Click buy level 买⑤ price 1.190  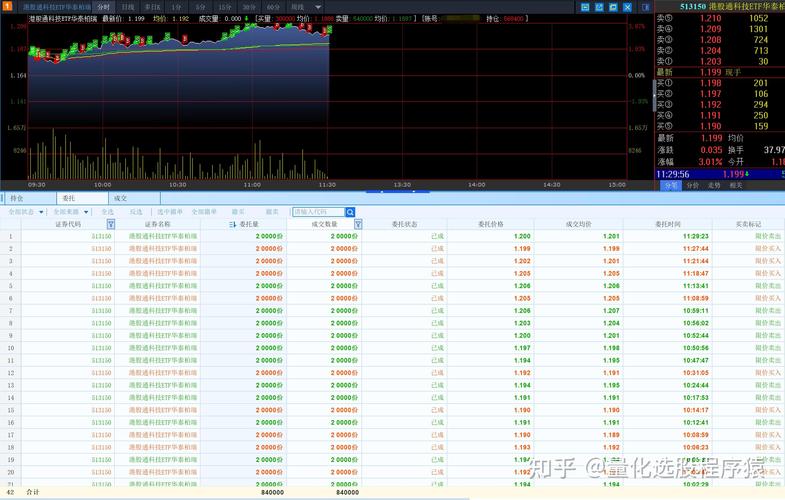(x=710, y=126)
